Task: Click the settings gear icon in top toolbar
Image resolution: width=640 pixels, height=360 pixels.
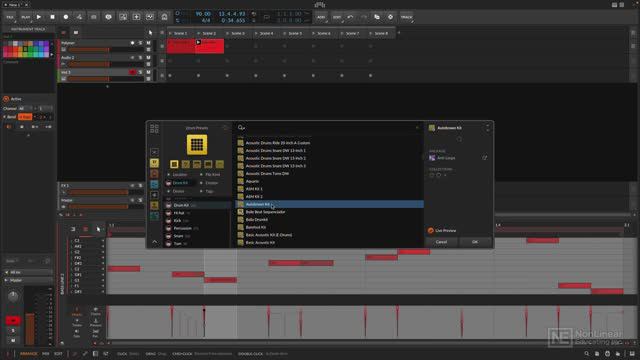Action: (x=390, y=17)
